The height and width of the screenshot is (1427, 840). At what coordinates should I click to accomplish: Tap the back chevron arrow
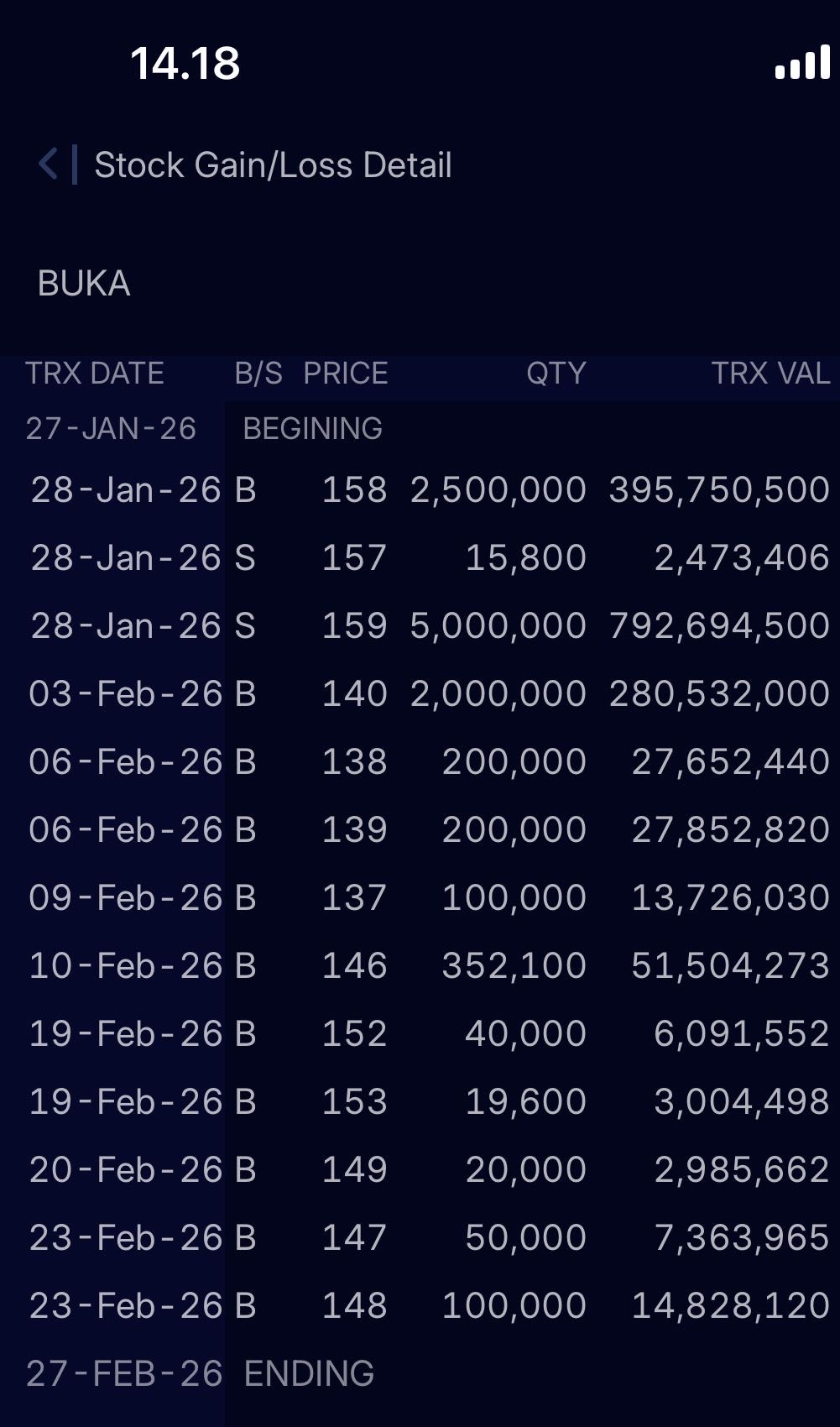point(49,164)
